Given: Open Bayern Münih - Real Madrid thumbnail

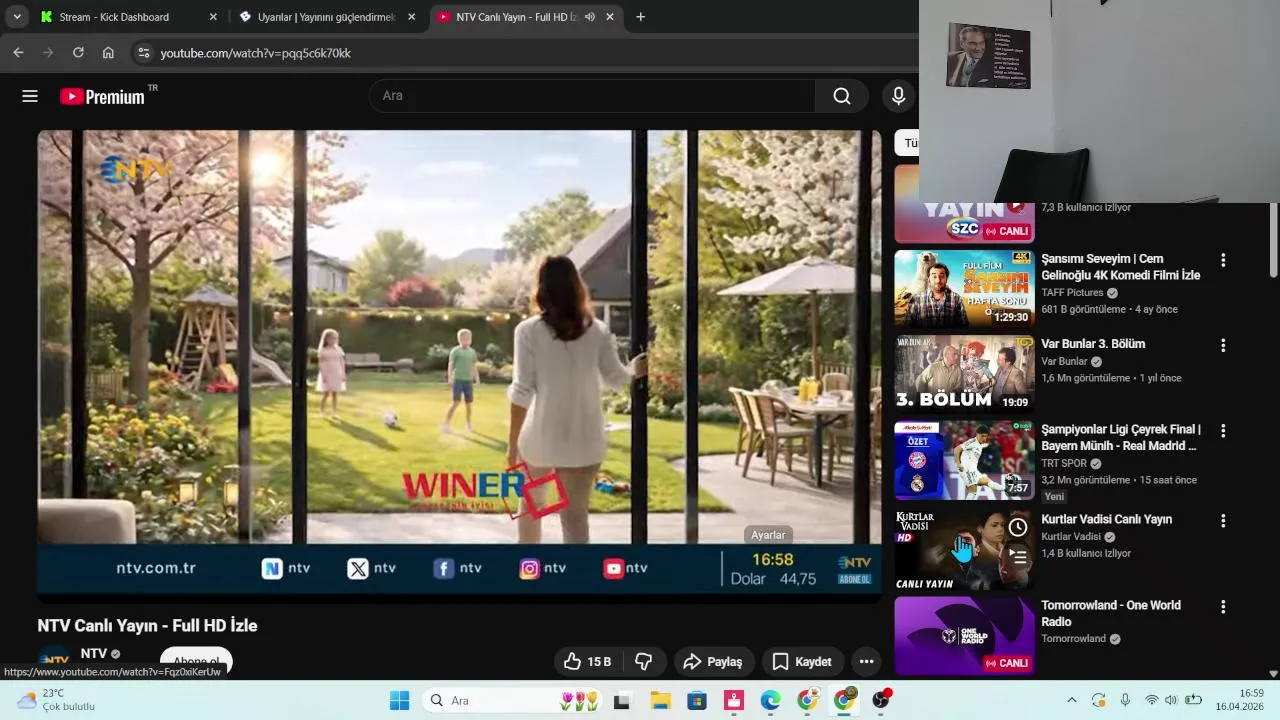Looking at the screenshot, I should click(x=964, y=460).
